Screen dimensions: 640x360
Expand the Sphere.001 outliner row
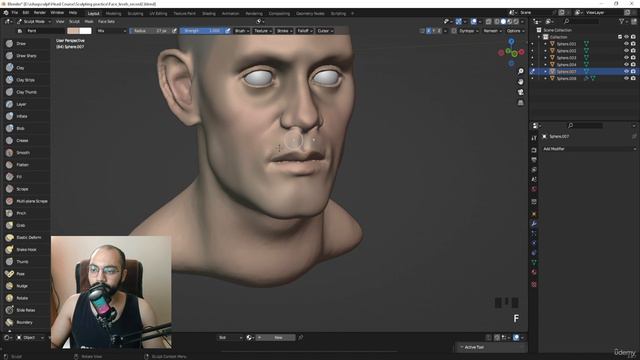545,44
